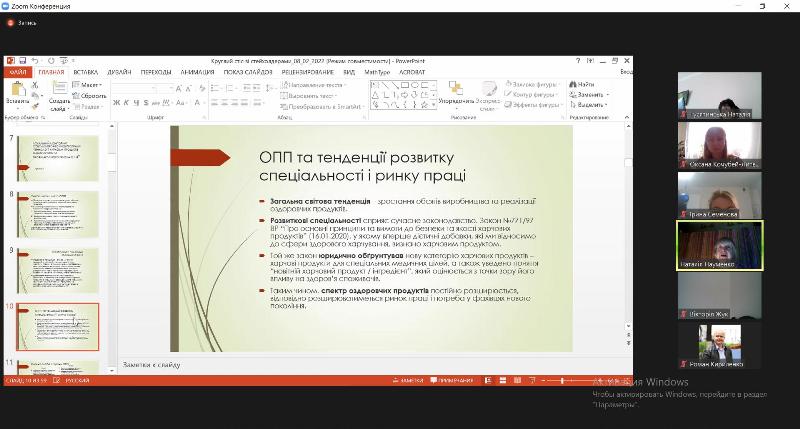Open Layout (Макет) dropdown

tap(87, 85)
